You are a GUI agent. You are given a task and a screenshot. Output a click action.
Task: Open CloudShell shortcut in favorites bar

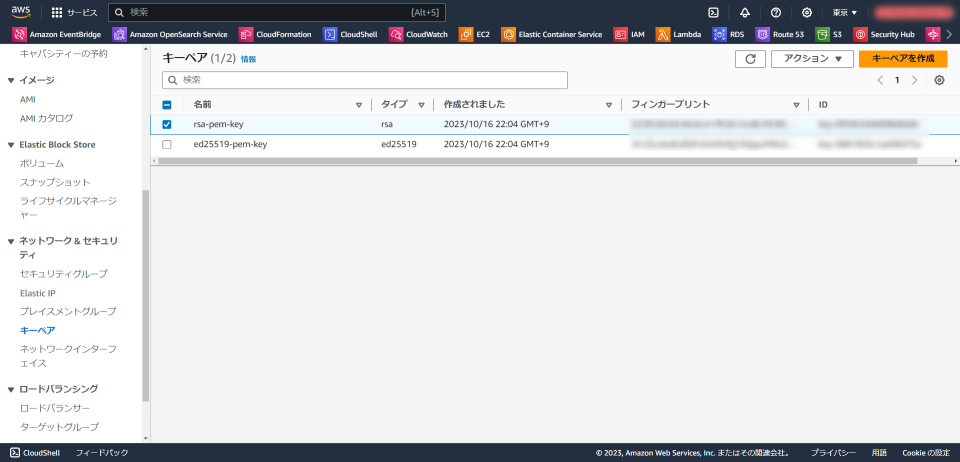click(350, 34)
